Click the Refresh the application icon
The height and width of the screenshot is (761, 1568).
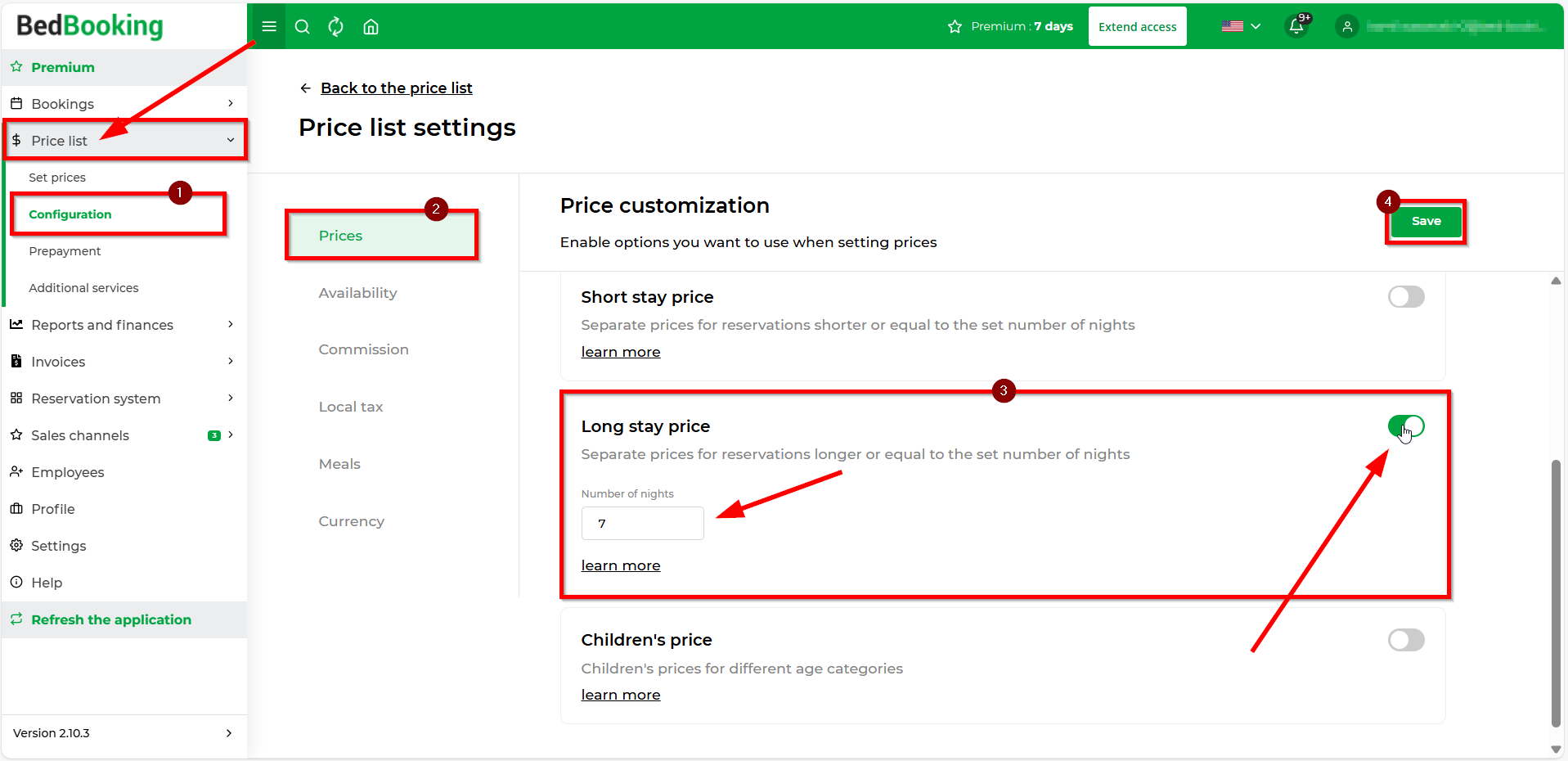tap(16, 619)
